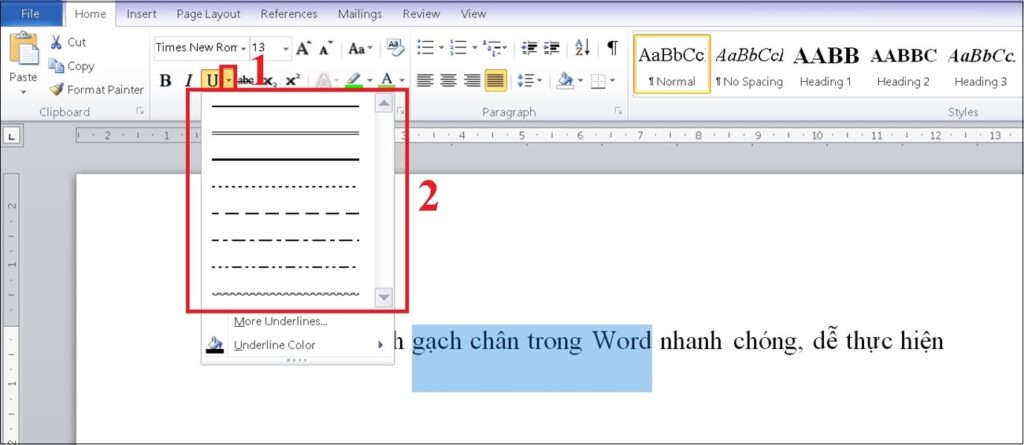Open the Paragraph dialog launcher
Image resolution: width=1024 pixels, height=445 pixels.
pyautogui.click(x=618, y=112)
